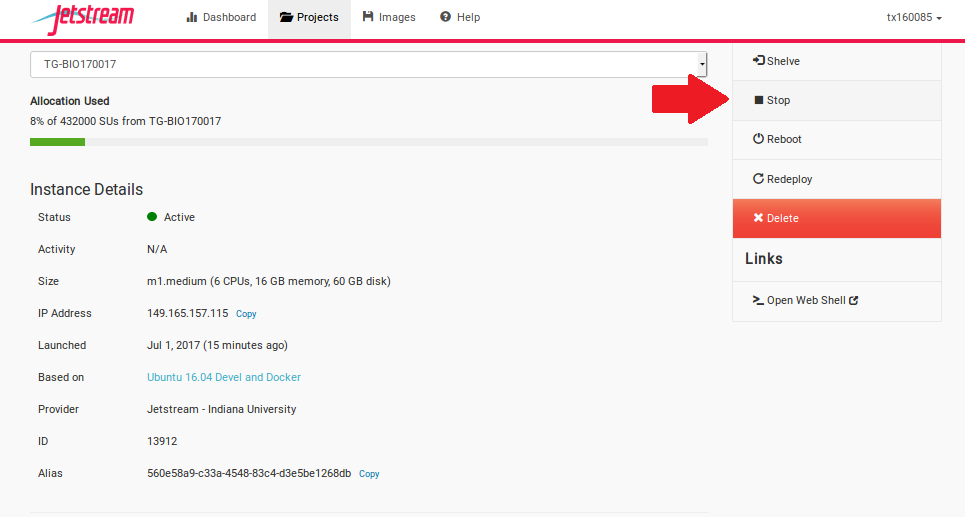Click the Shelve arrow icon
The height and width of the screenshot is (517, 965).
click(758, 60)
